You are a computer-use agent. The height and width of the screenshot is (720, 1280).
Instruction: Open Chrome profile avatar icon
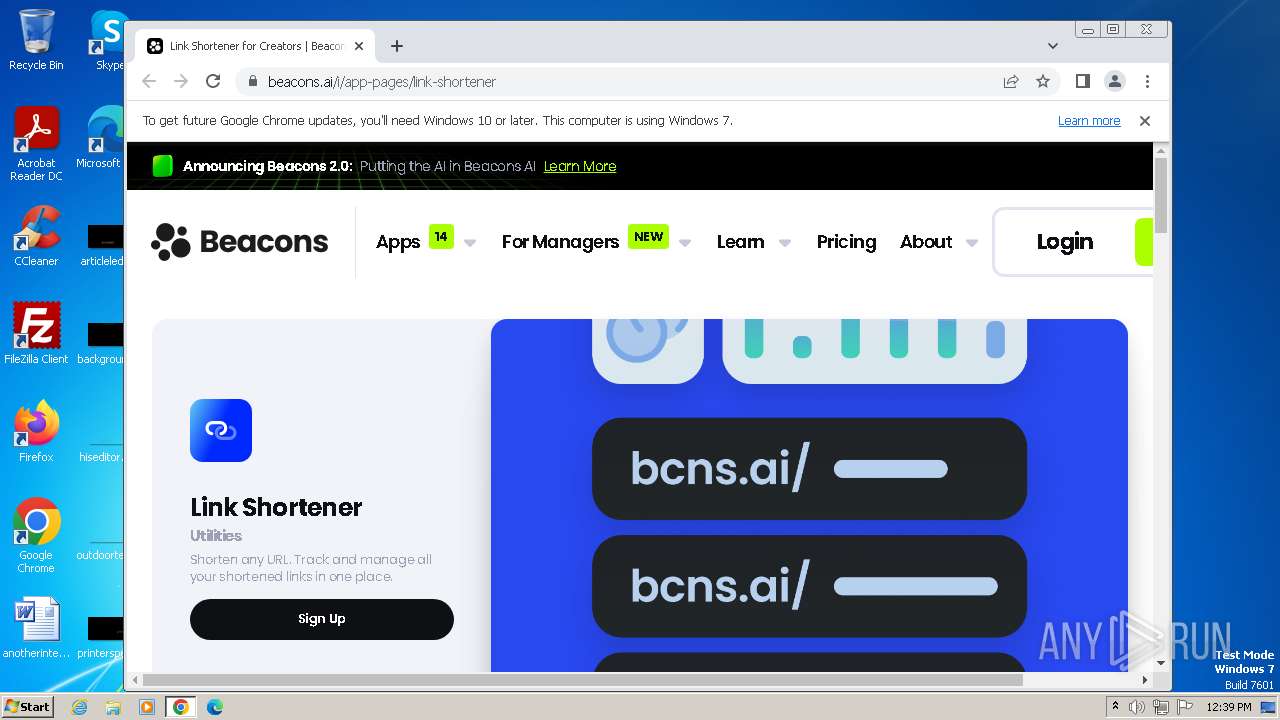1114,82
